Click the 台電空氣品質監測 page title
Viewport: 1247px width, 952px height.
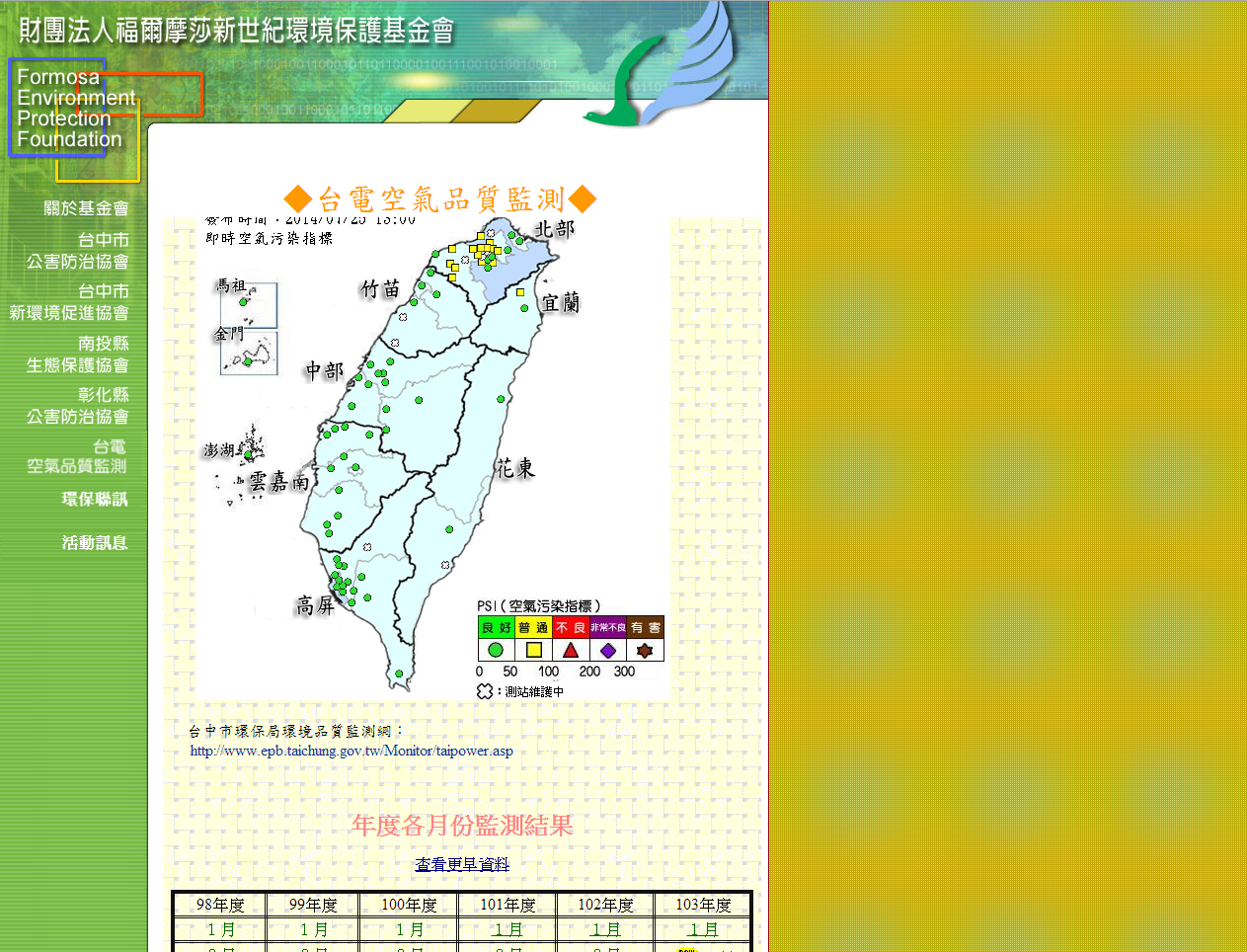point(440,199)
